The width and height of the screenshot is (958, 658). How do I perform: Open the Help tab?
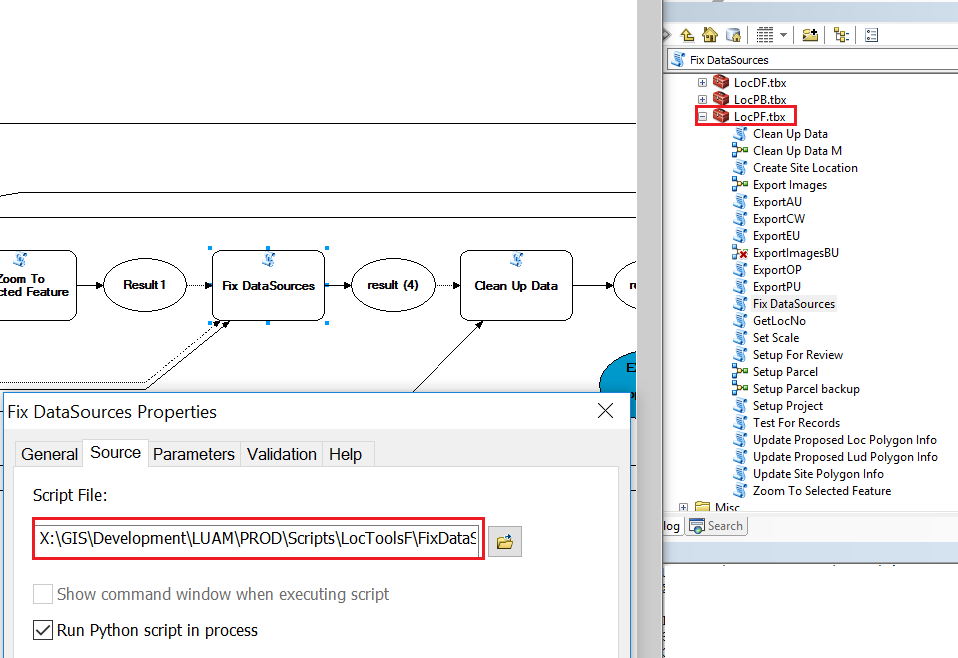coord(345,455)
